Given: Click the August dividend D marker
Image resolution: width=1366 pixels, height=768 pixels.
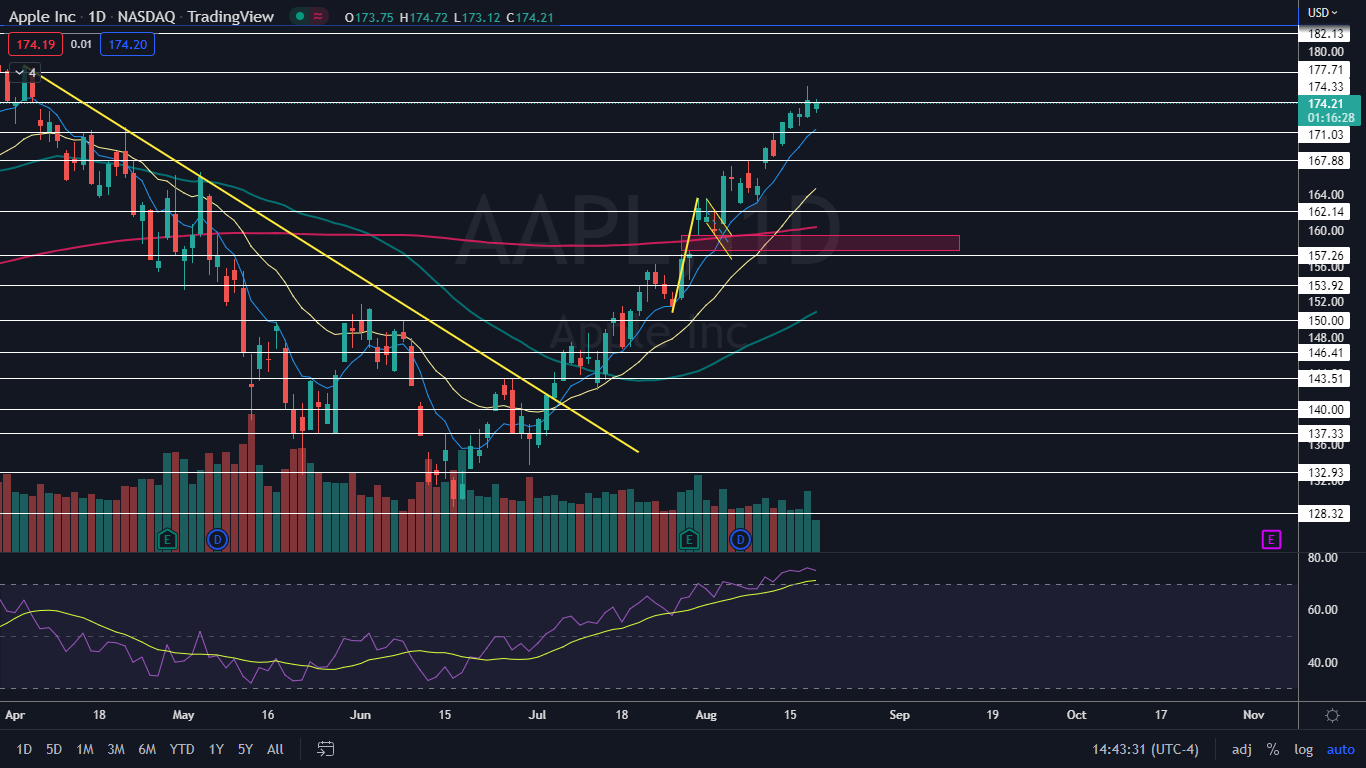Looking at the screenshot, I should coord(740,540).
